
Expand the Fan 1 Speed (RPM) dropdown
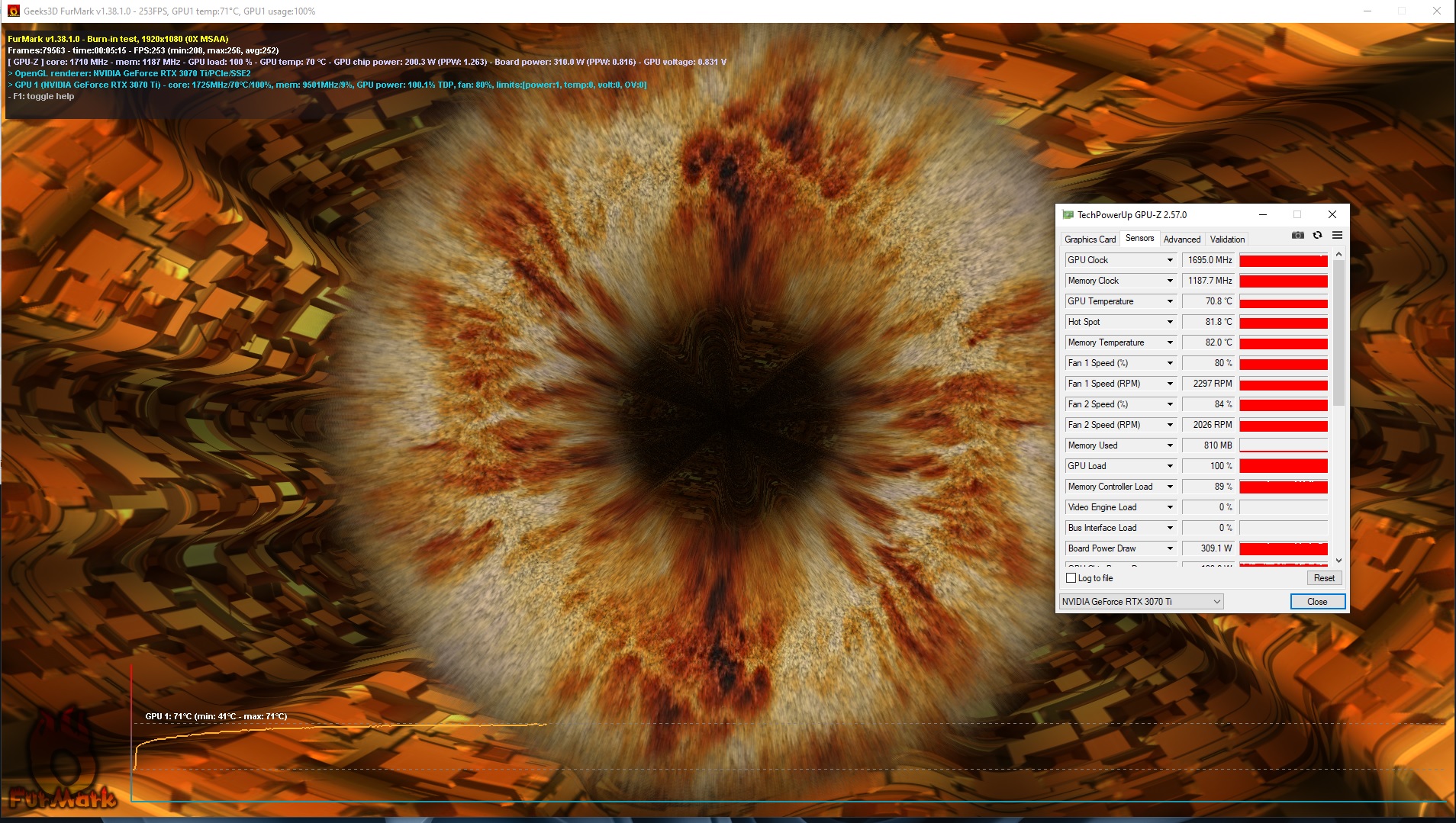click(x=1170, y=384)
